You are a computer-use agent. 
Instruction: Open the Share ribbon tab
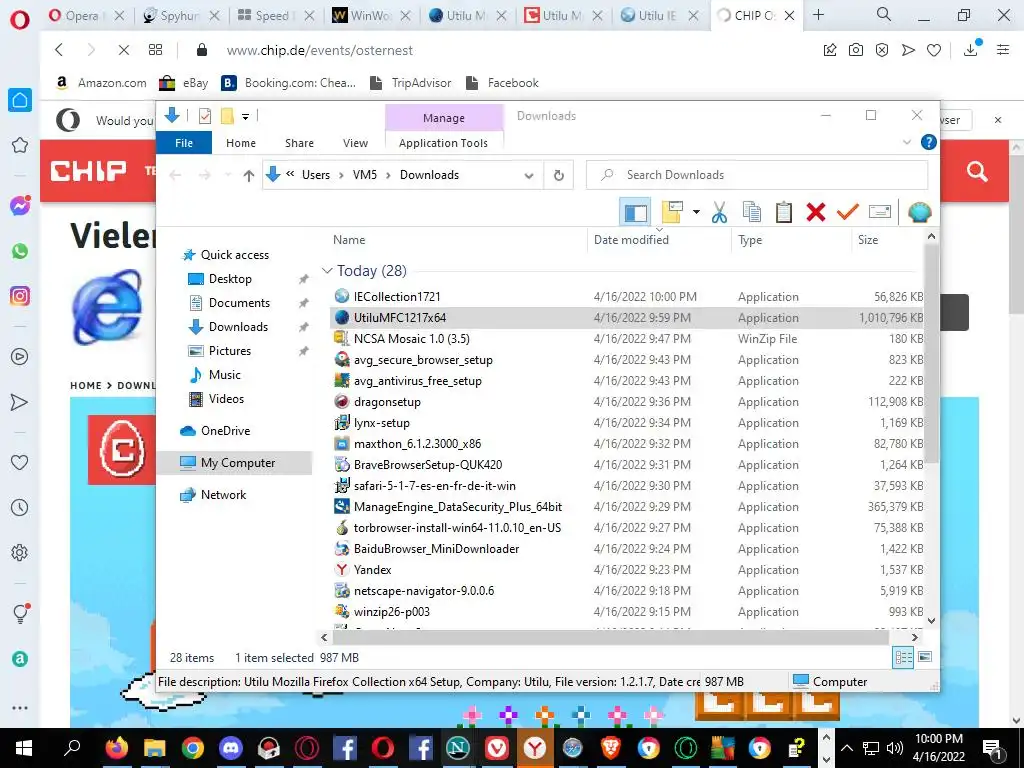point(299,142)
